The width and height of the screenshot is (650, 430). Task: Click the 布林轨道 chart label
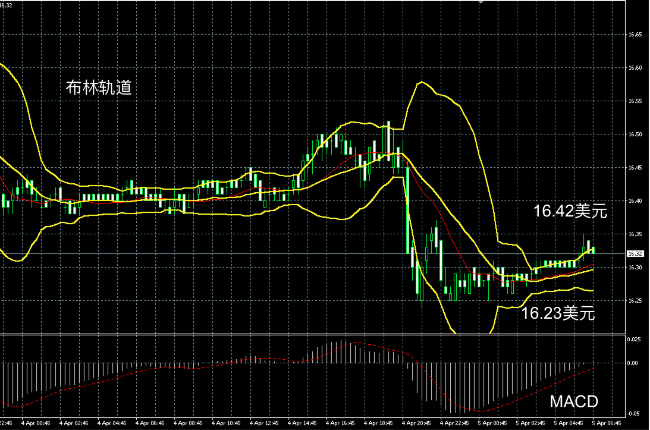100,89
